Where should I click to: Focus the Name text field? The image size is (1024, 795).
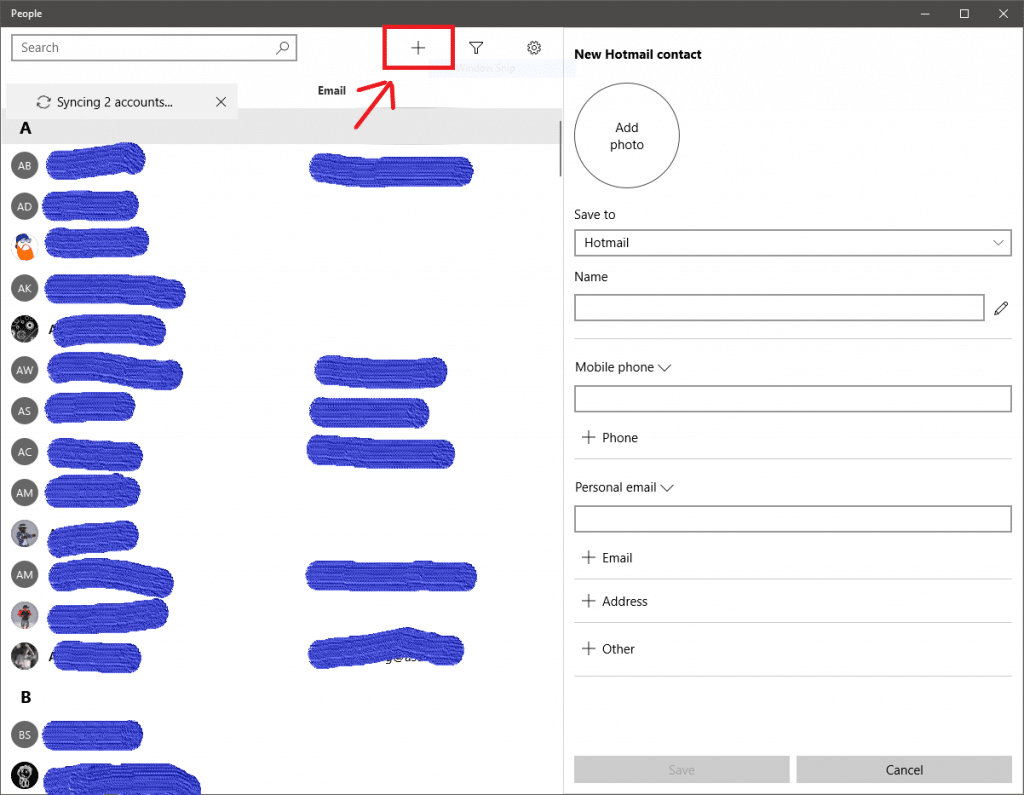[778, 307]
